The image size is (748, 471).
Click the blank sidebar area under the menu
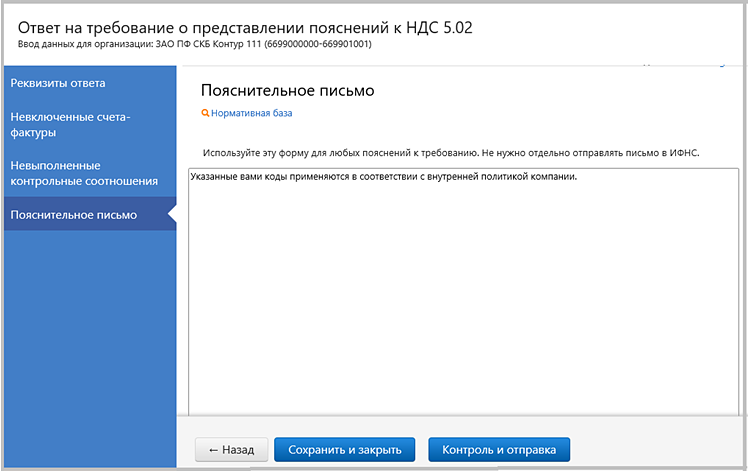click(x=88, y=340)
